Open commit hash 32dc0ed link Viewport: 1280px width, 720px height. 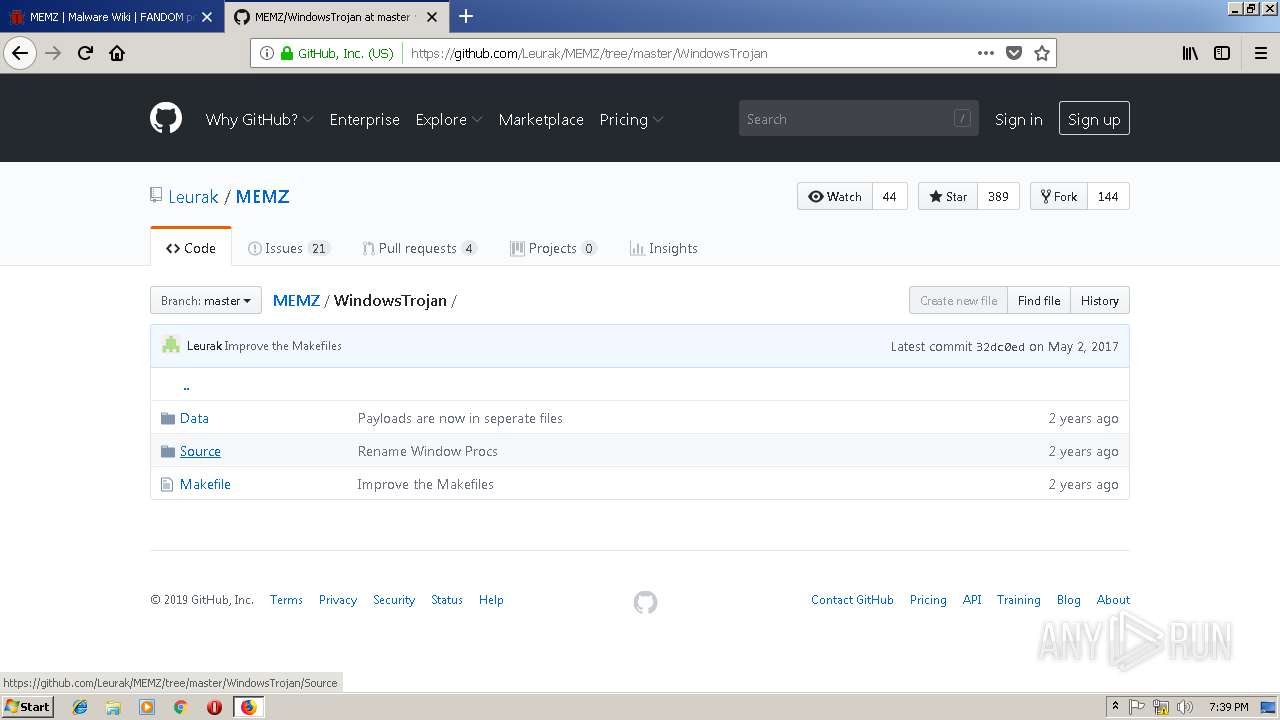pyautogui.click(x=1000, y=346)
